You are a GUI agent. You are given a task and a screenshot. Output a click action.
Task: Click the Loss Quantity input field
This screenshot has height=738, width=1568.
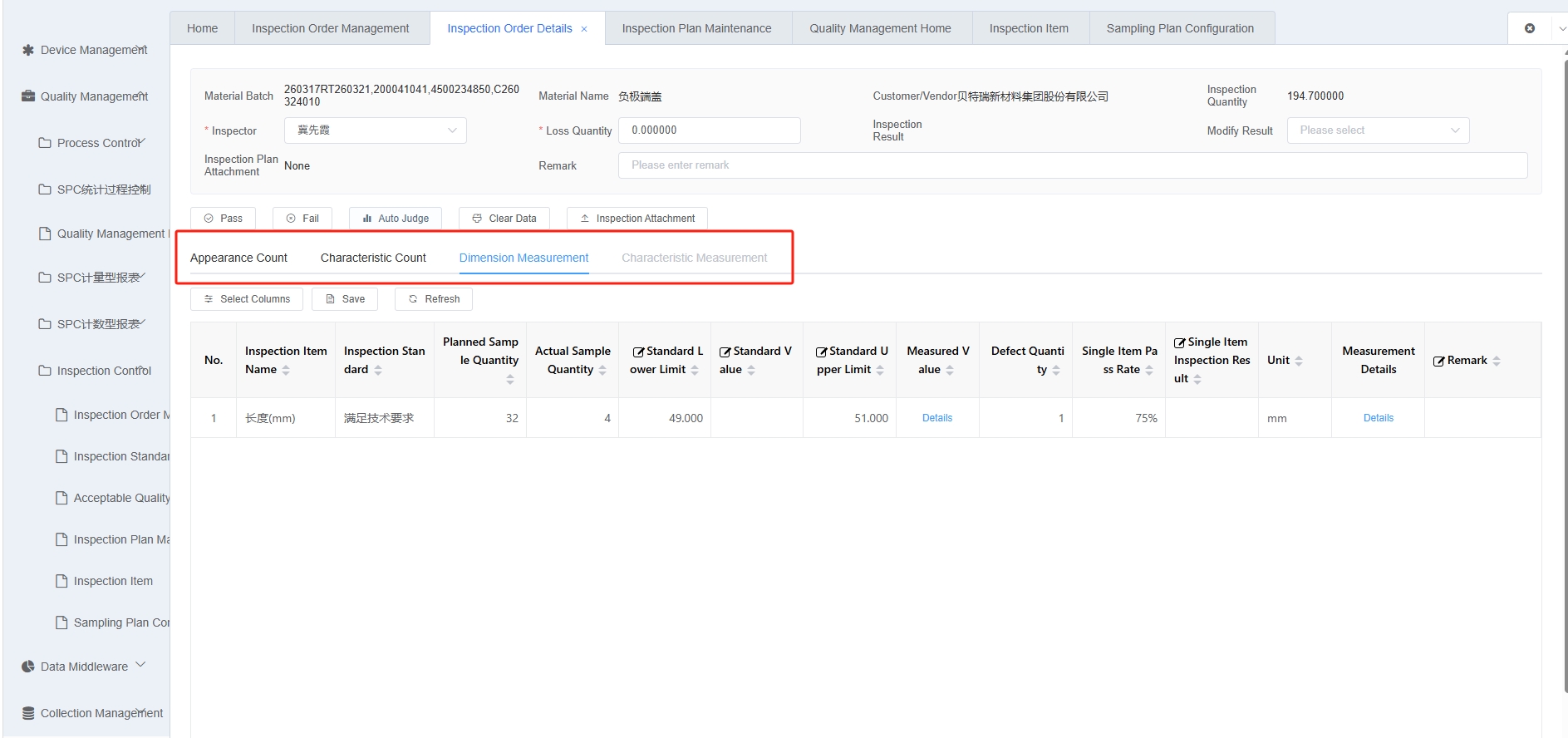pos(710,130)
